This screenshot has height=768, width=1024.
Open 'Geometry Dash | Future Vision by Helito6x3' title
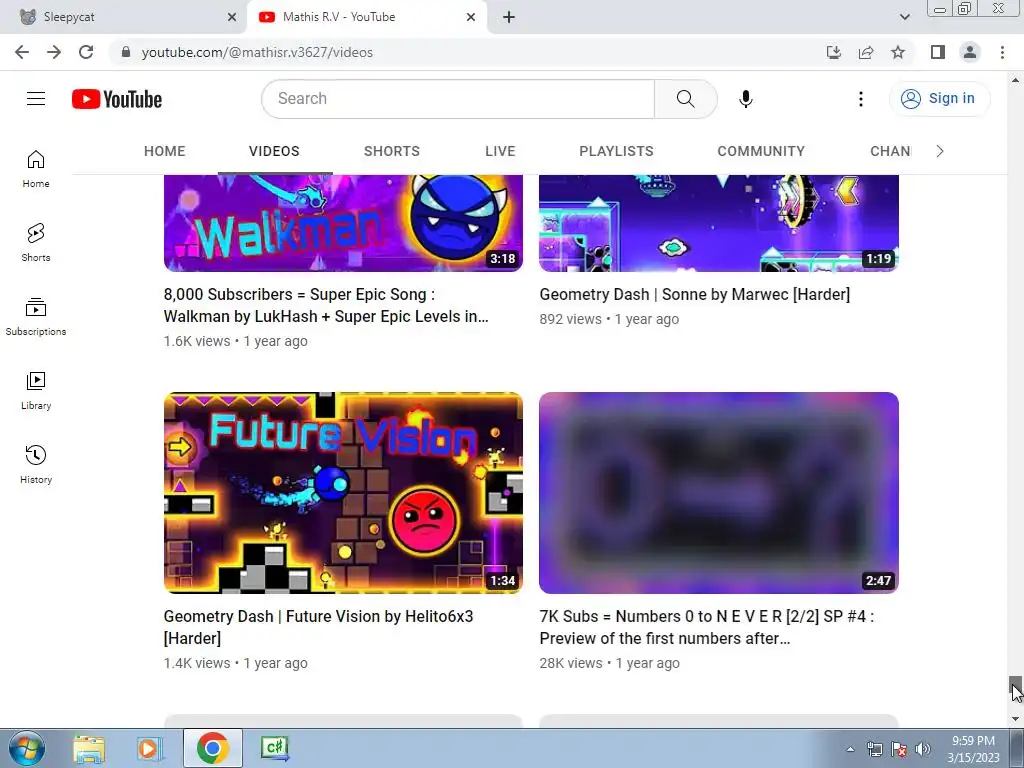point(319,627)
